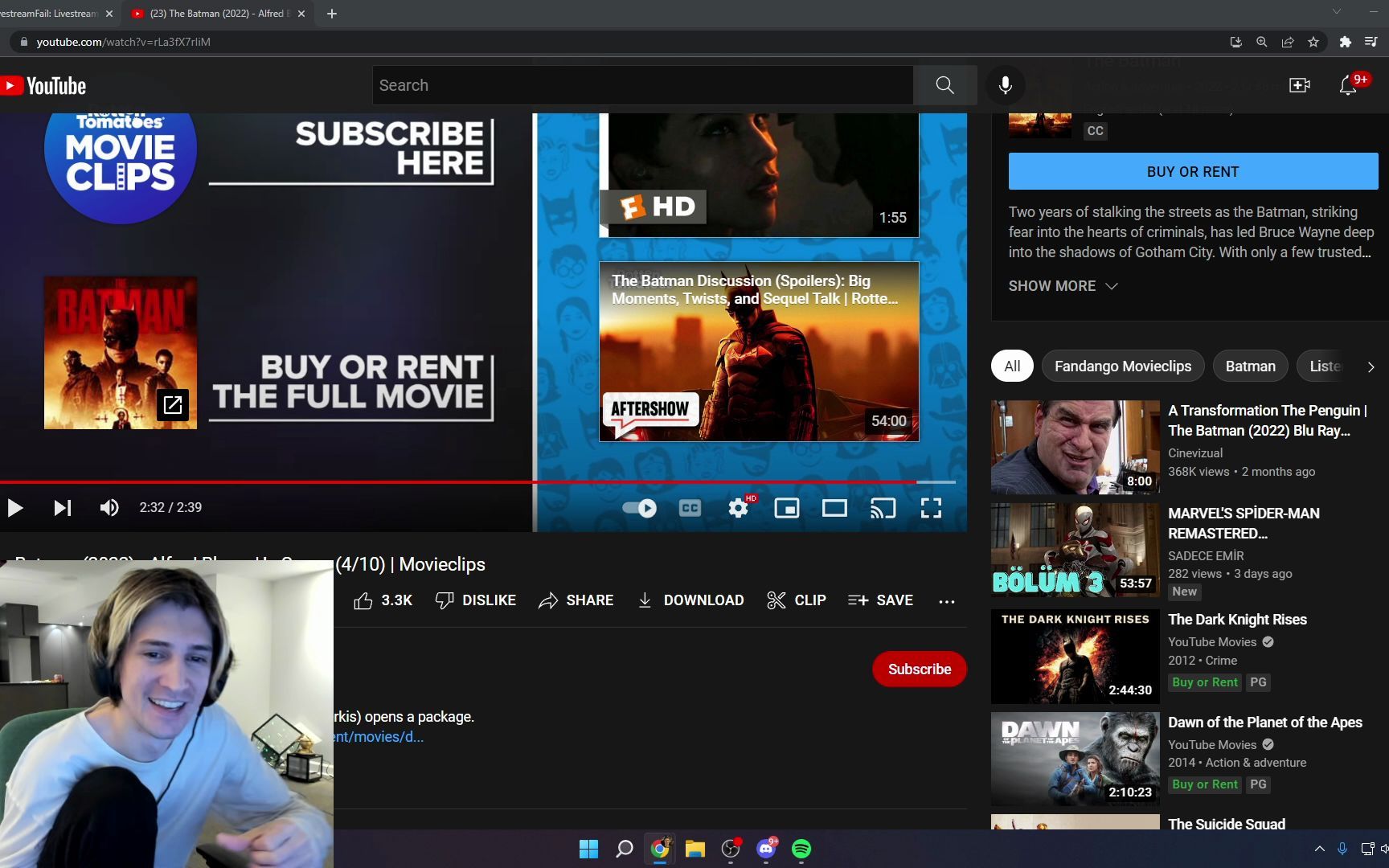Open MARVEL'S SPİDER-MAN REMASTERED video title
This screenshot has height=868, width=1389.
click(x=1244, y=523)
